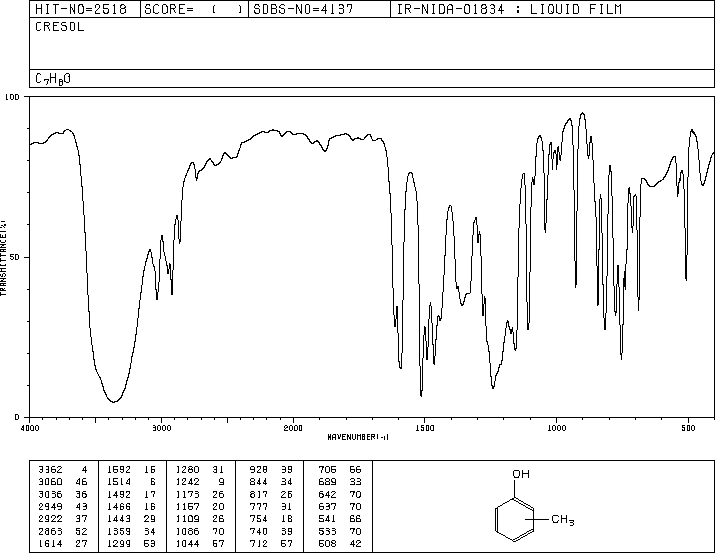The image size is (715, 553).
Task: Click the SDBS-NO=4137 label
Action: click(303, 9)
